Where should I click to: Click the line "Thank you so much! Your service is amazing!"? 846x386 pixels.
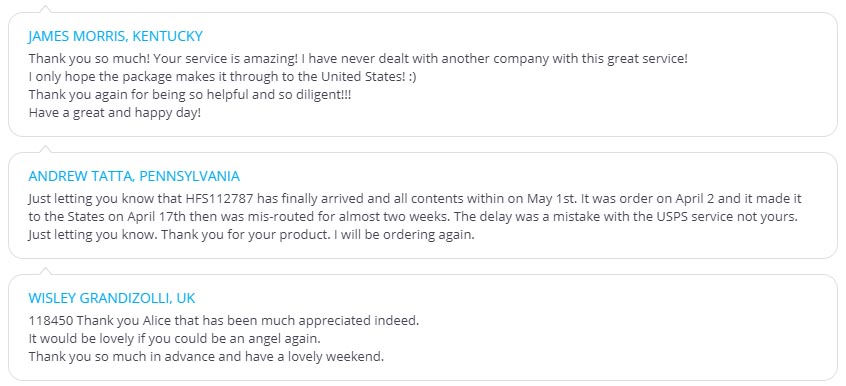[x=161, y=58]
